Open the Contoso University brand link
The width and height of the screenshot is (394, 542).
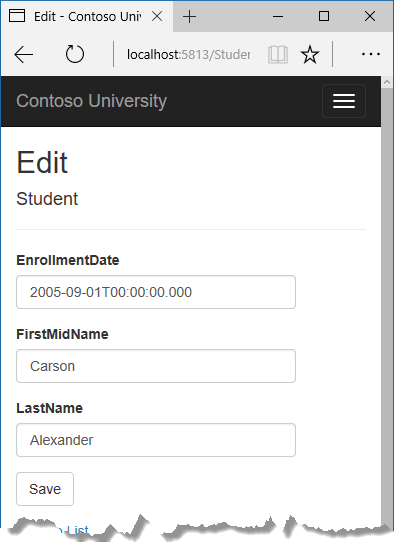click(92, 101)
